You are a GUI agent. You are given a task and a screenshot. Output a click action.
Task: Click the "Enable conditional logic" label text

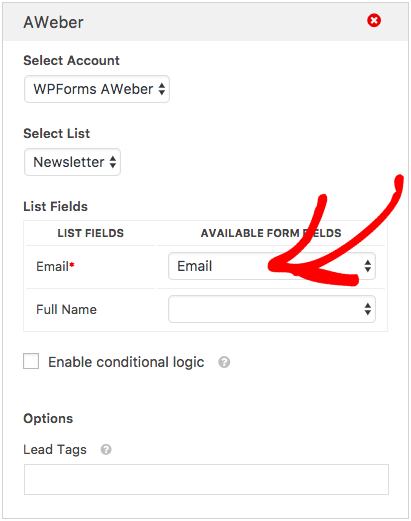(126, 362)
